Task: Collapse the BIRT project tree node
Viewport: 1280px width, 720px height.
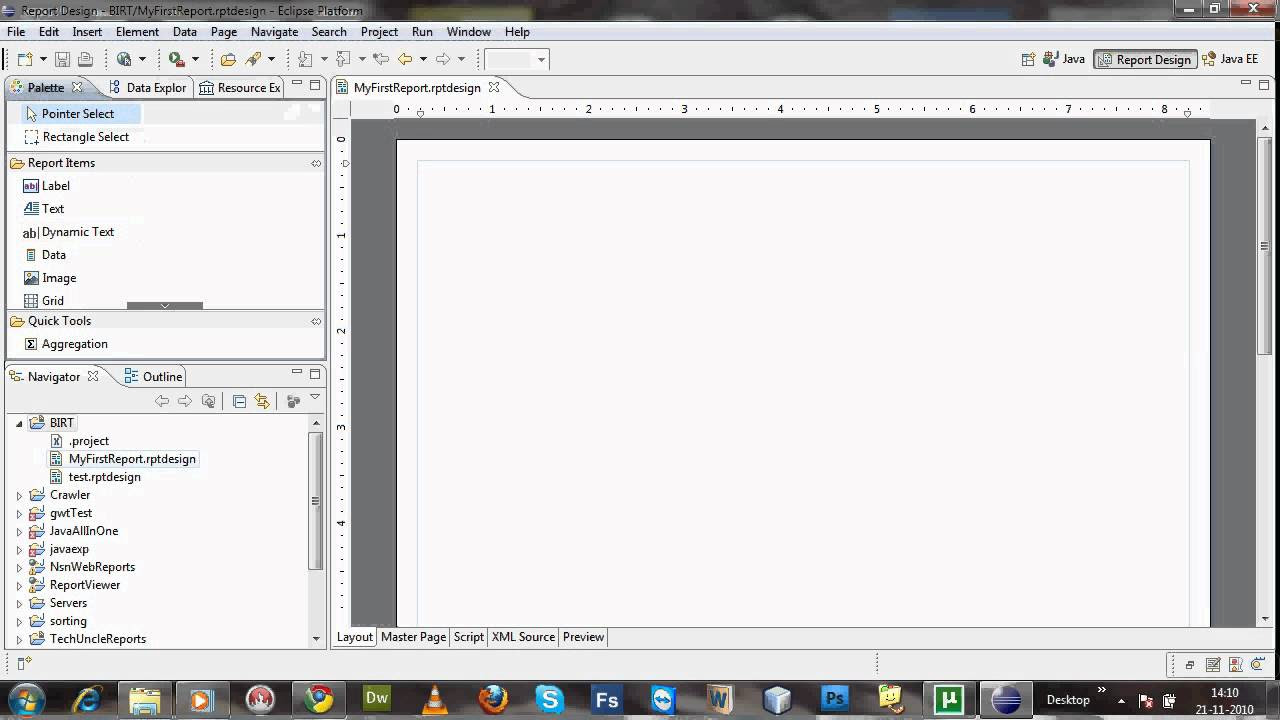Action: tap(18, 424)
